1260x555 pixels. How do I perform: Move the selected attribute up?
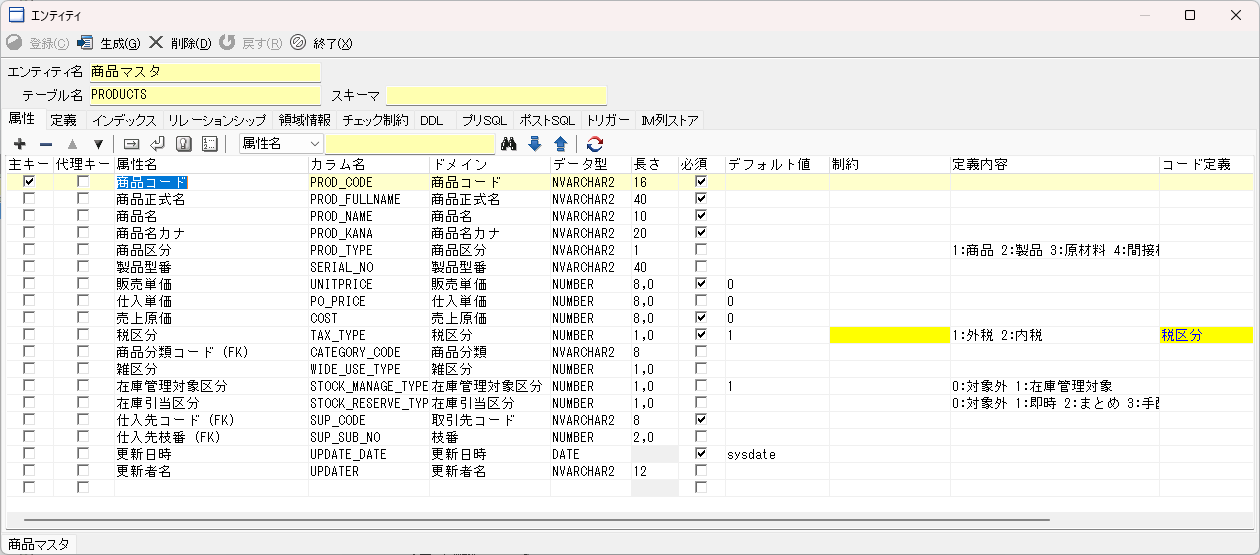(71, 144)
